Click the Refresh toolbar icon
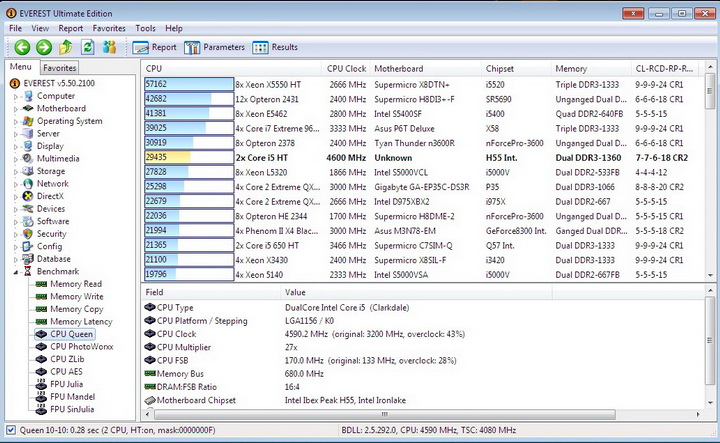Image resolution: width=720 pixels, height=443 pixels. (x=88, y=47)
